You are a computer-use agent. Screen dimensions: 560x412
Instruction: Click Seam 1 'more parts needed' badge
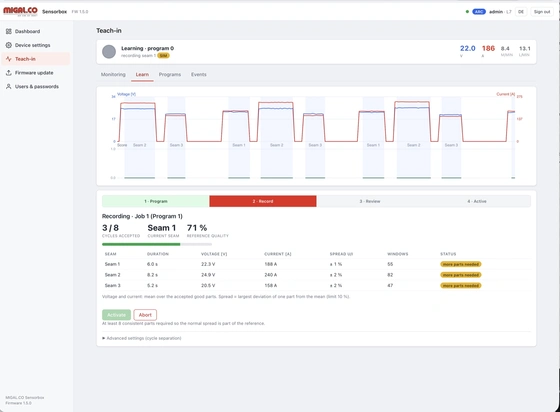coord(461,264)
